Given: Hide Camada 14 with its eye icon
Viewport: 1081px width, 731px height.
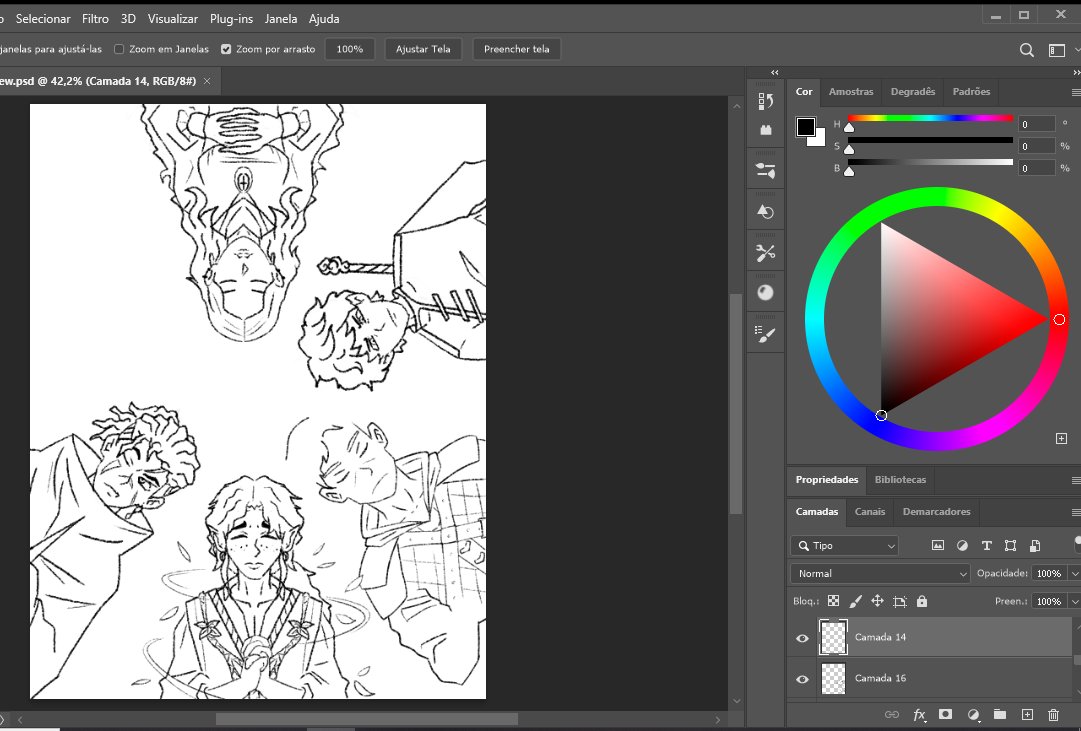Looking at the screenshot, I should pos(802,638).
